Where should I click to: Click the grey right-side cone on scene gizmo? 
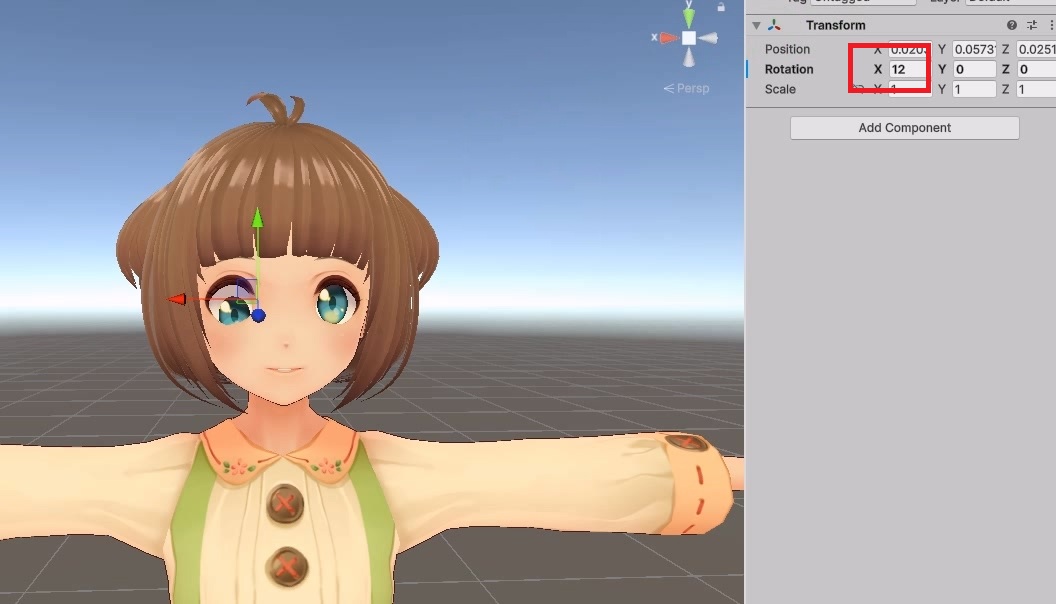point(708,38)
